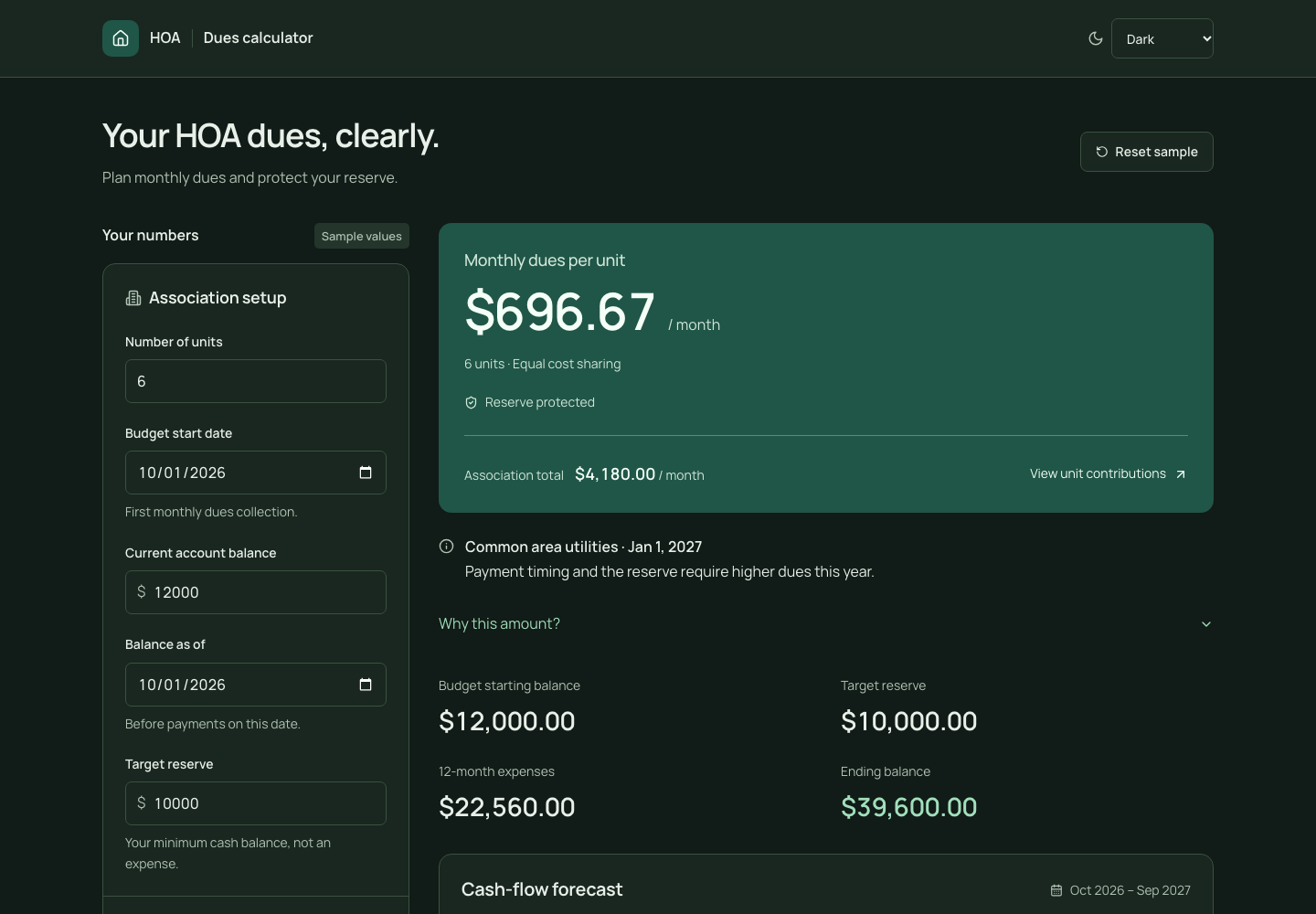Click the Target reserve $10,000.00 summary value
The width and height of the screenshot is (1316, 914).
click(909, 721)
